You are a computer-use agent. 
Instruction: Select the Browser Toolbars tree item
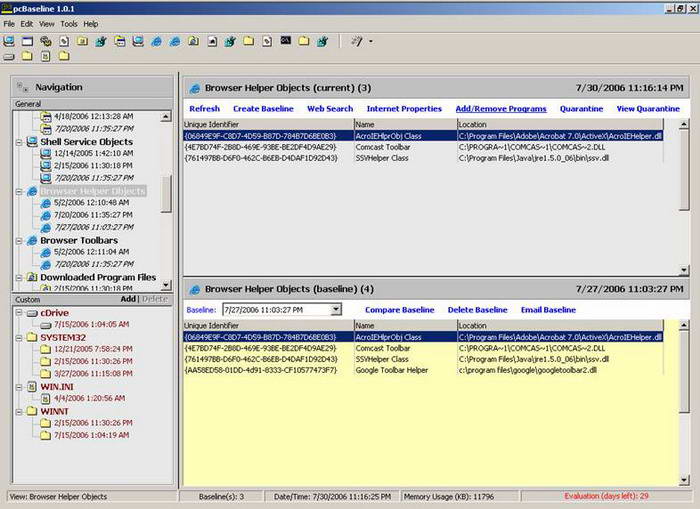79,241
